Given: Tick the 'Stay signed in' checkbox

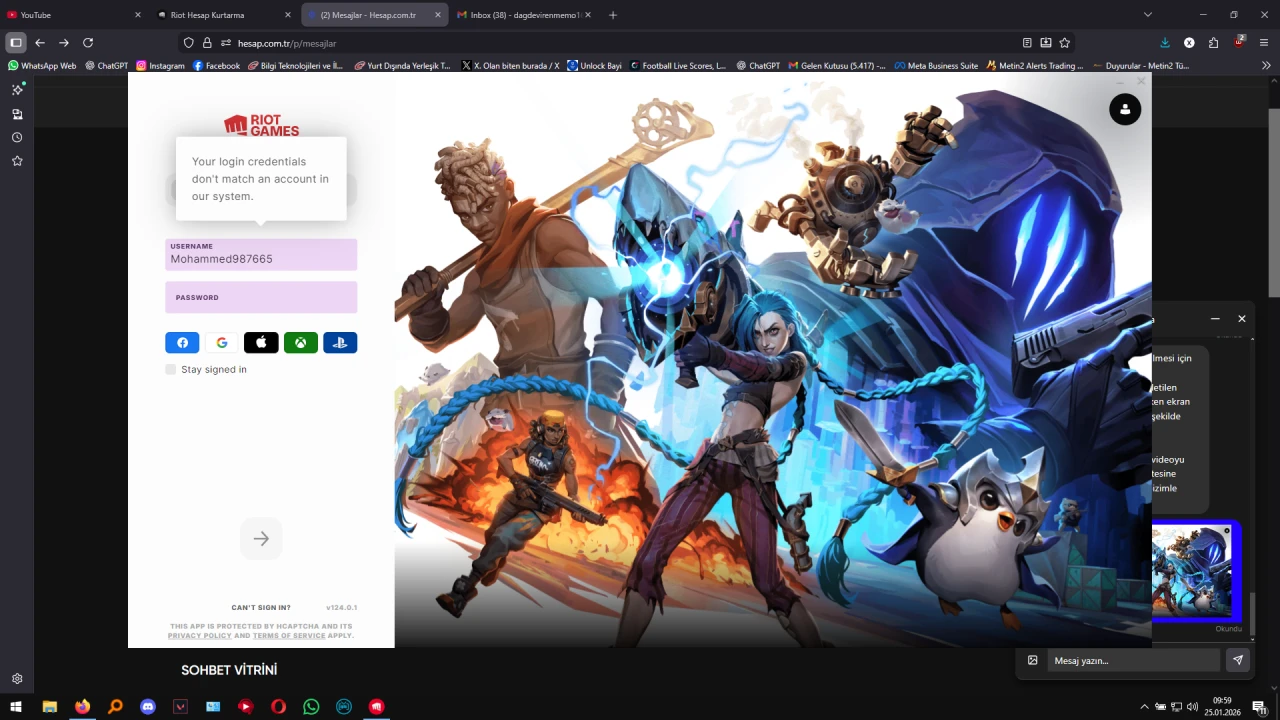Looking at the screenshot, I should pyautogui.click(x=171, y=370).
